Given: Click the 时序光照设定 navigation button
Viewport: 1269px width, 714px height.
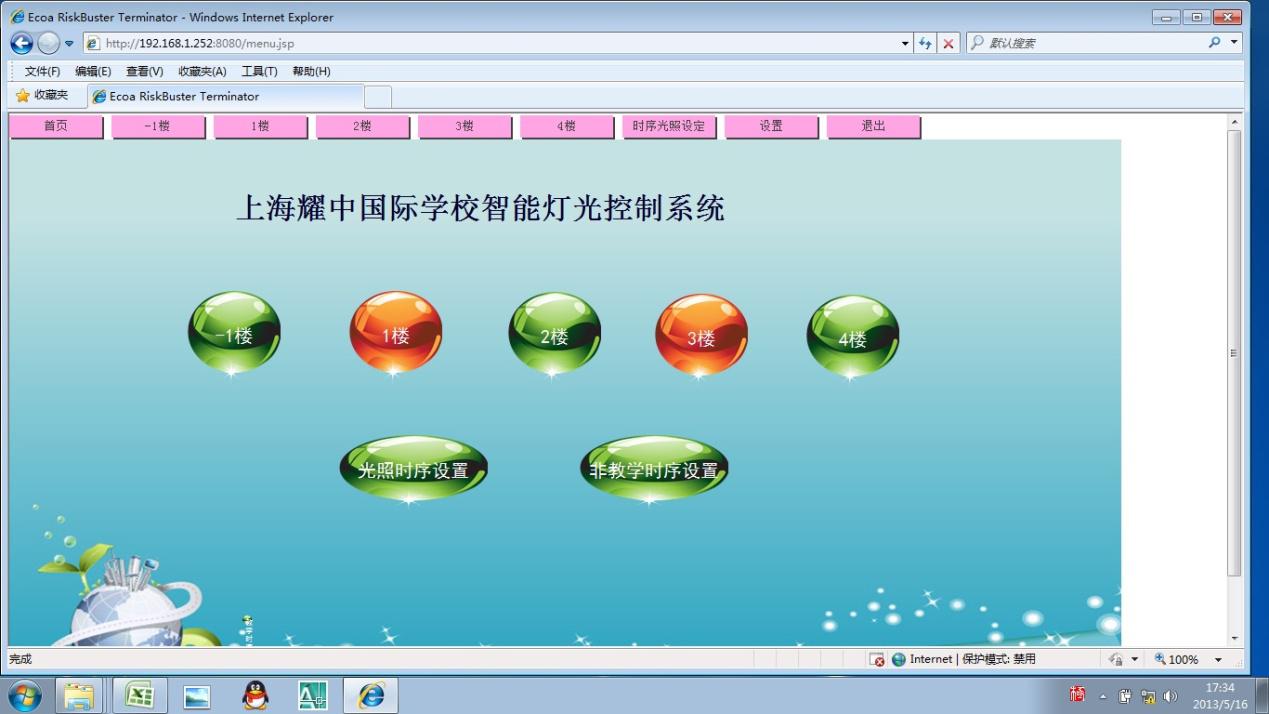Looking at the screenshot, I should [668, 126].
